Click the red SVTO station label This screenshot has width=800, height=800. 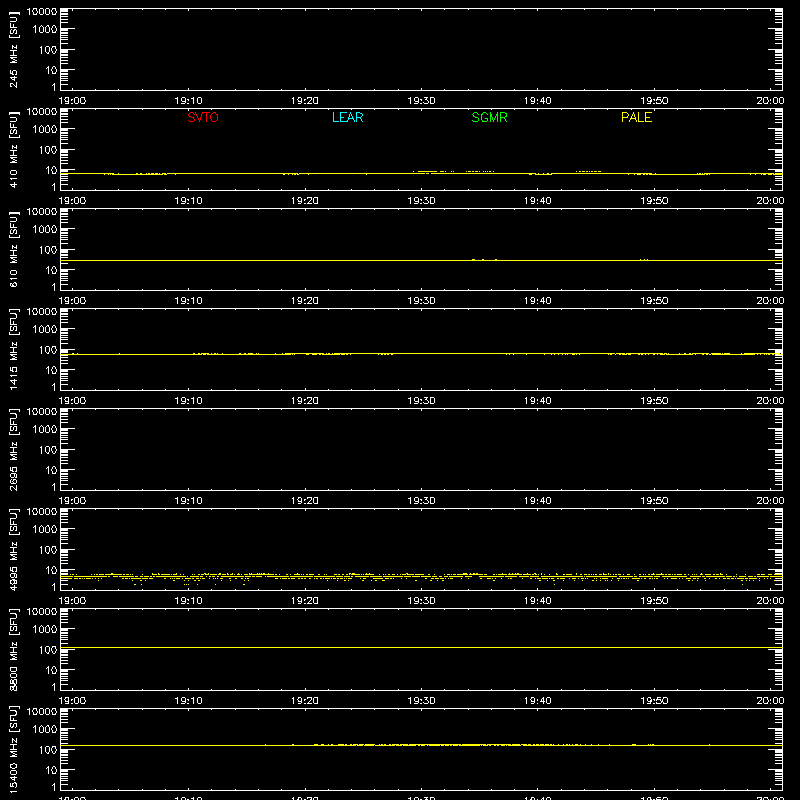[x=203, y=117]
